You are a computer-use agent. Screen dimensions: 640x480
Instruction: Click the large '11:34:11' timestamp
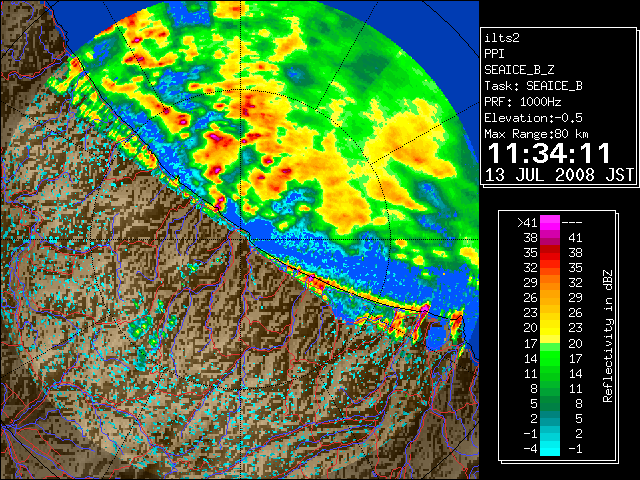549,153
